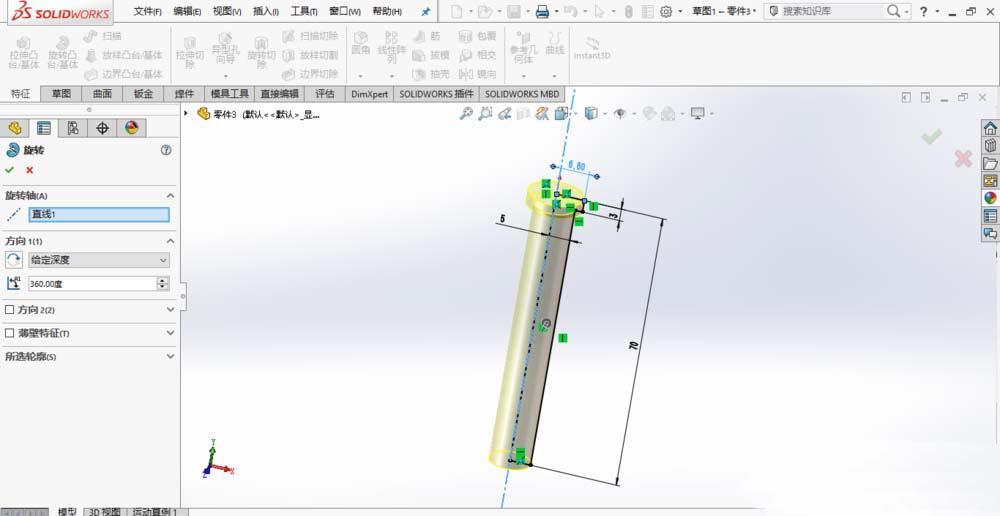Select the Intersect (相交) tool
Screen dimensions: 1000x516
(x=478, y=55)
